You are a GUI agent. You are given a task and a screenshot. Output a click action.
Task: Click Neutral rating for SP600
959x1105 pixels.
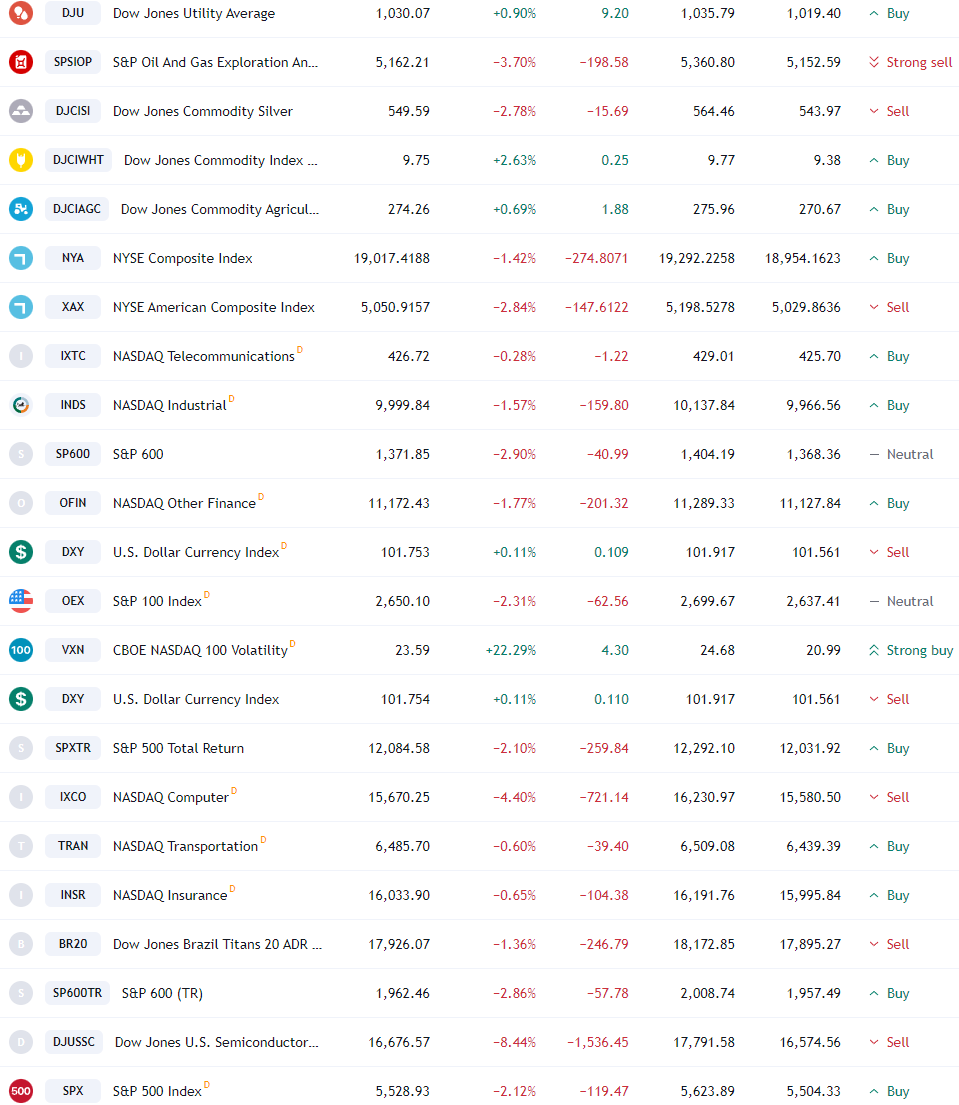tap(901, 454)
